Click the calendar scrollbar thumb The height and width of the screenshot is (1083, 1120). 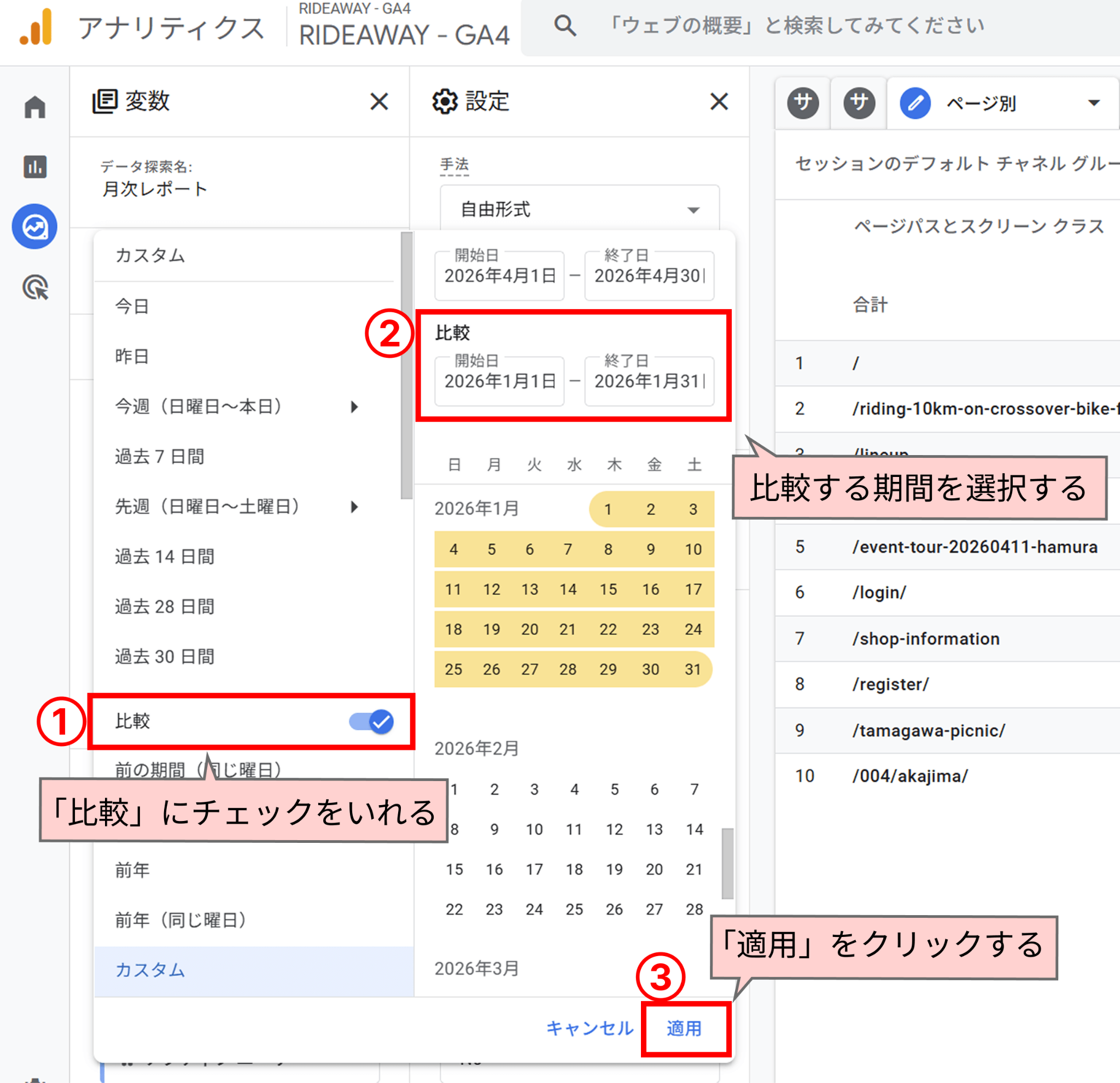point(727,864)
